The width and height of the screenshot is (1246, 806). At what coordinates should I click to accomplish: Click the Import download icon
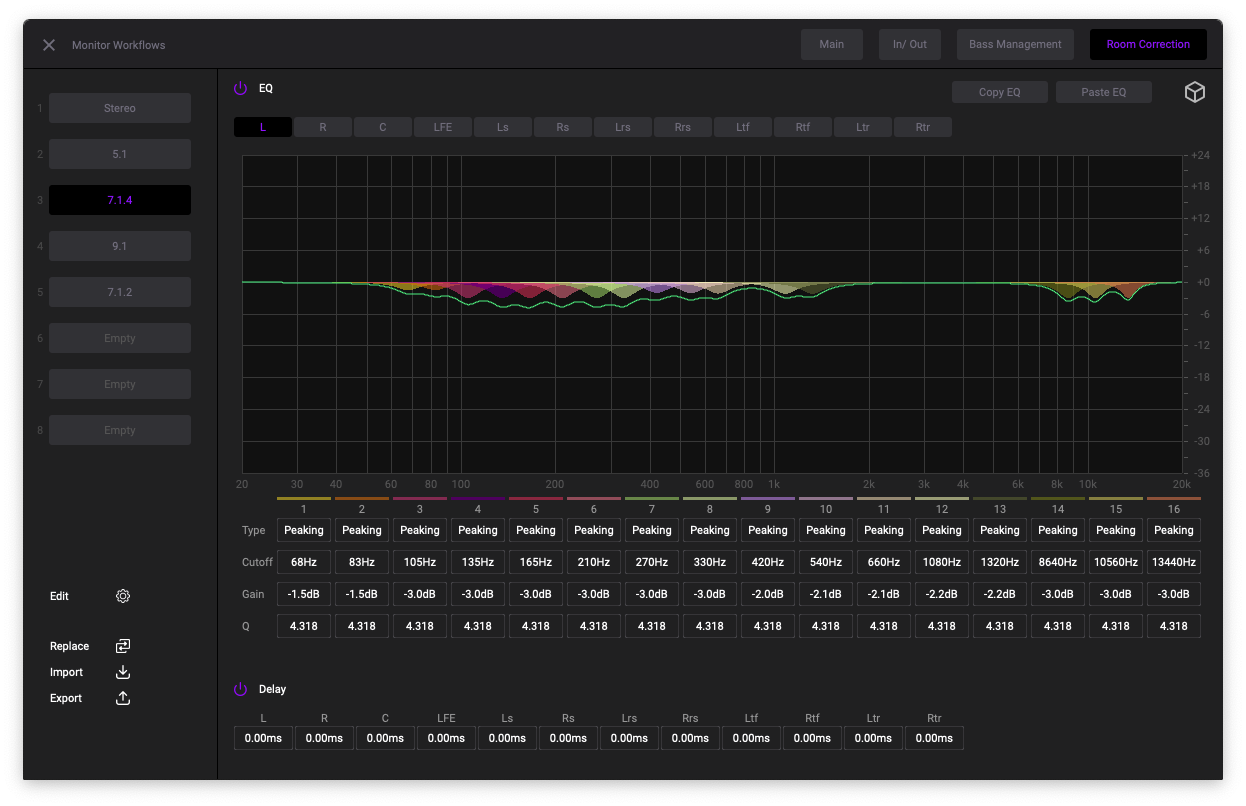pos(123,672)
